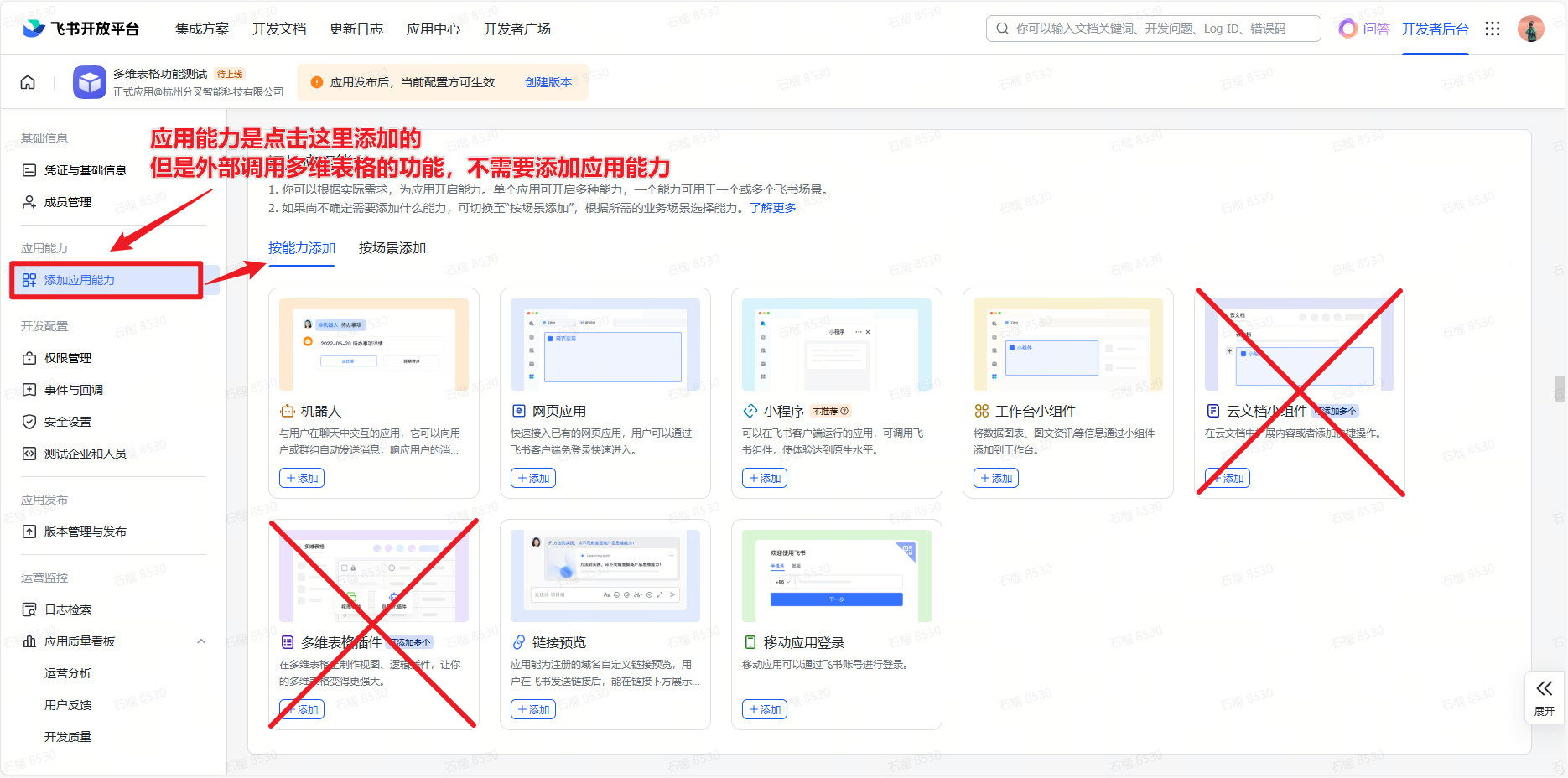Click the 飞书开放平台 logo
Screen dimensions: 1568x778
[81, 29]
